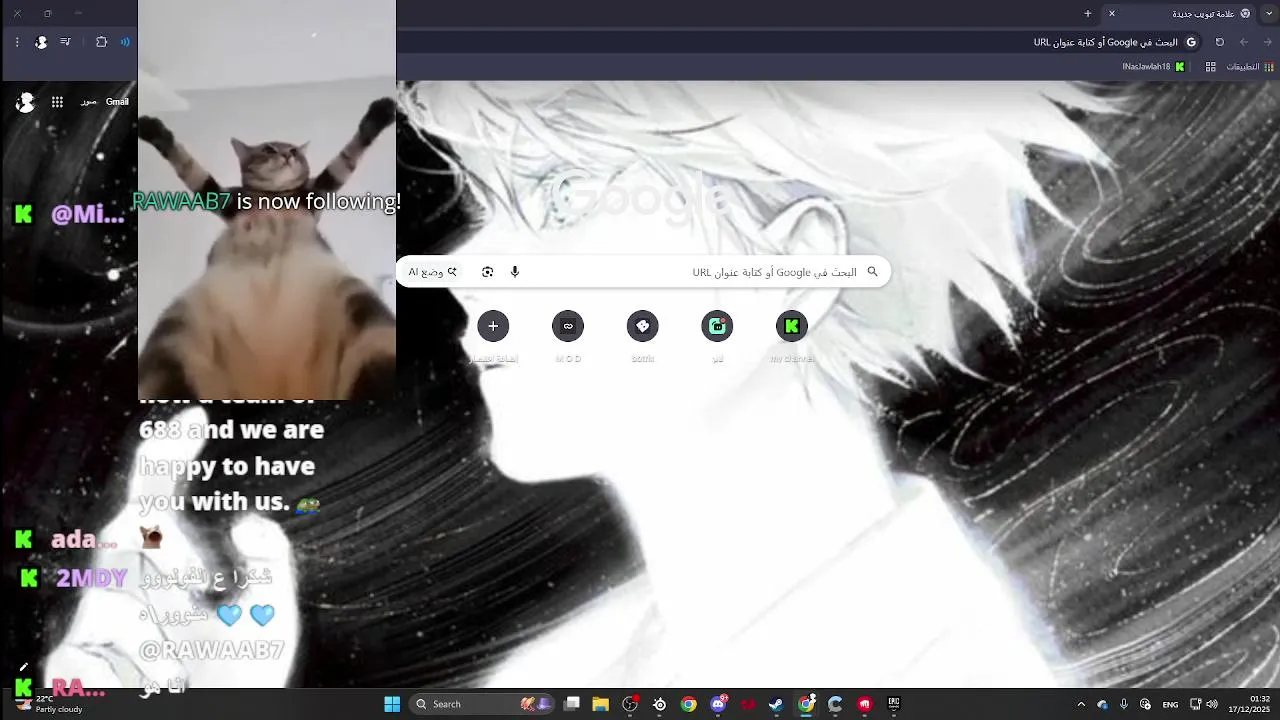Viewport: 1280px width, 720px height.
Task: Open the Gmail link
Action: pos(117,102)
